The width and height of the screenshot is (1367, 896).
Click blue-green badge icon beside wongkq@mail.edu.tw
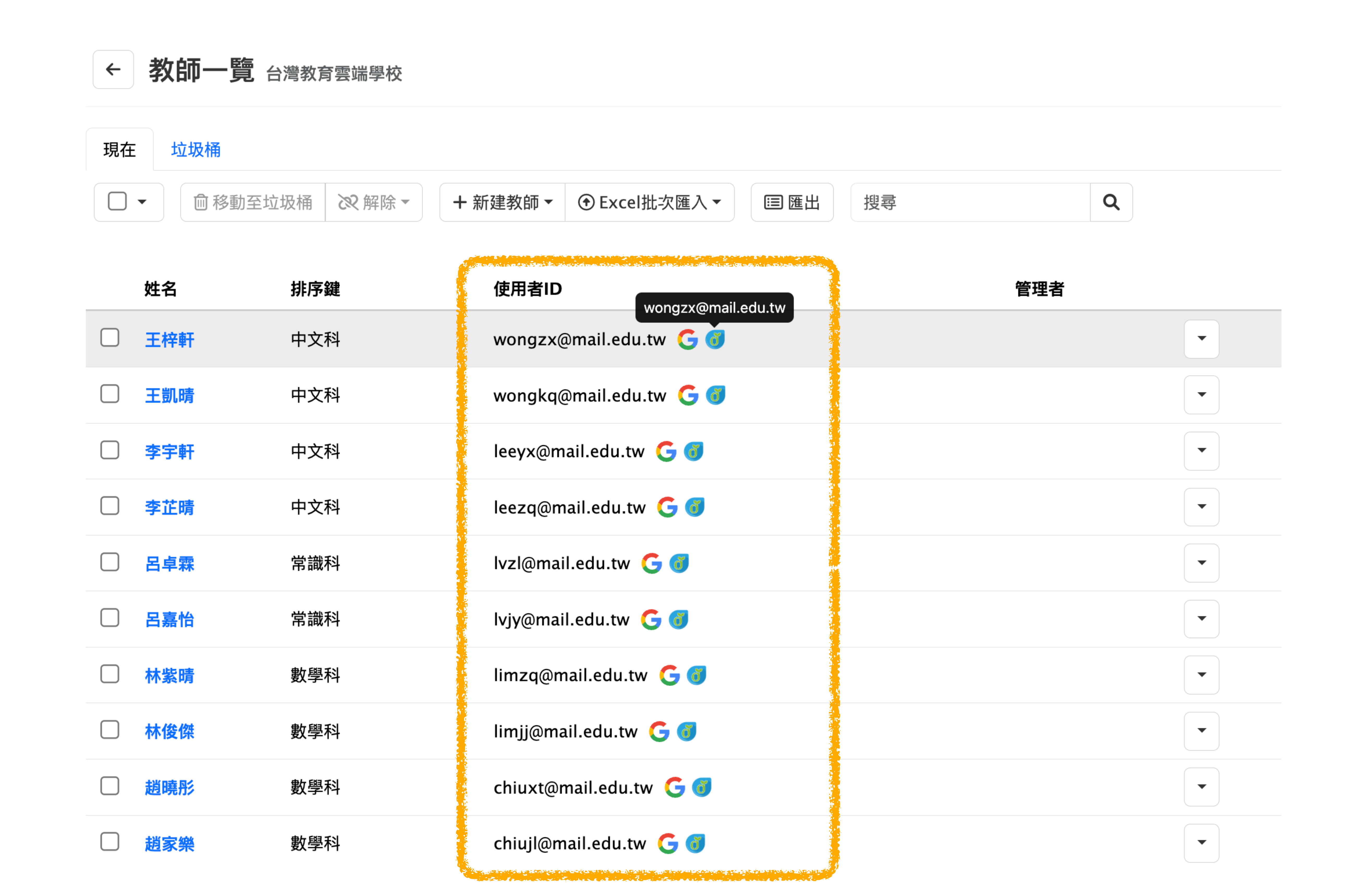(x=715, y=395)
